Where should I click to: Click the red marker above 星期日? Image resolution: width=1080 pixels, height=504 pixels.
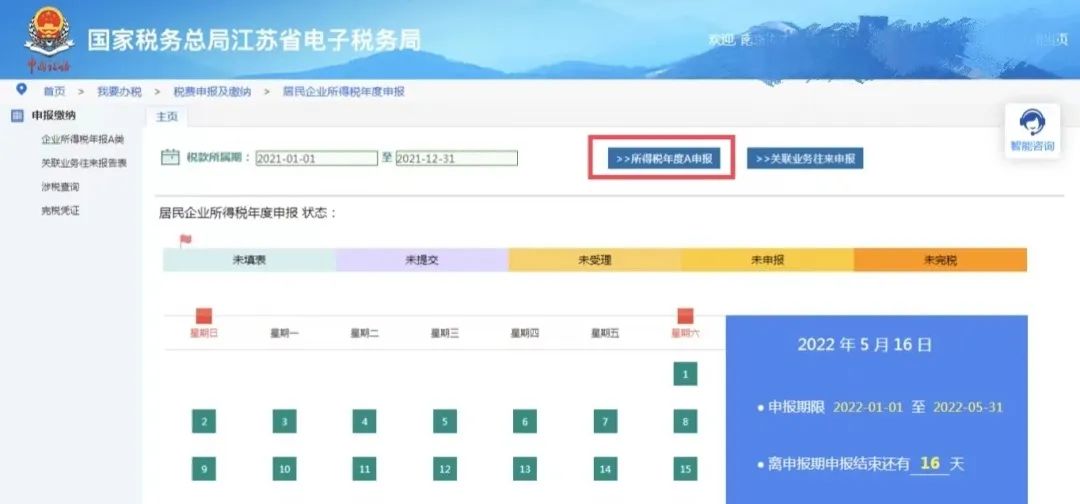coord(204,316)
